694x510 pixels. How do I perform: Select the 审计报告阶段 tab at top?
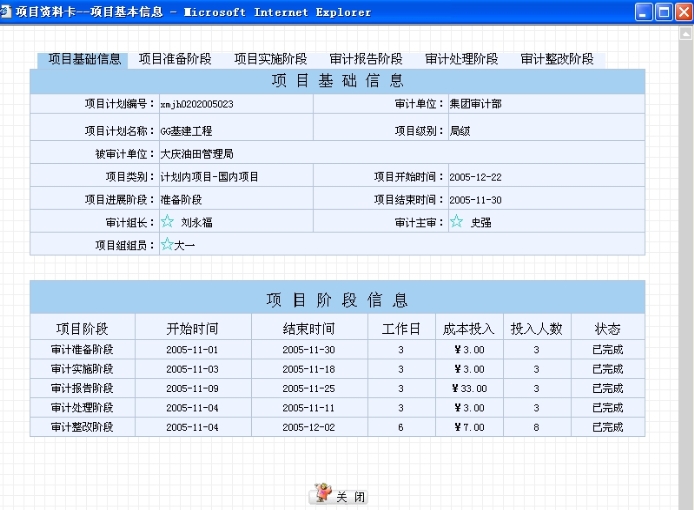[x=366, y=59]
